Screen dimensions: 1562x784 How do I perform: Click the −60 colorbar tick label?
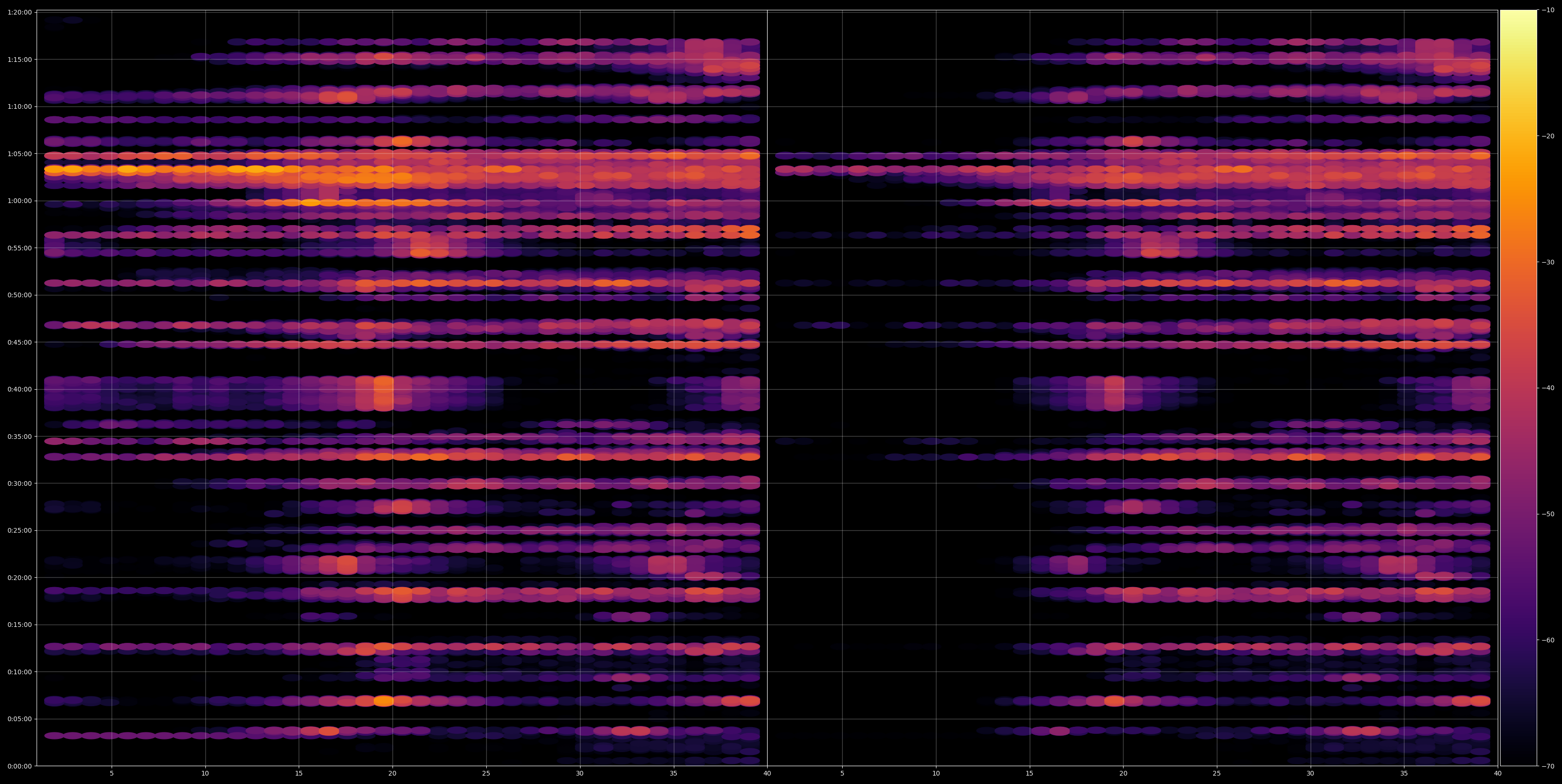pos(1547,641)
